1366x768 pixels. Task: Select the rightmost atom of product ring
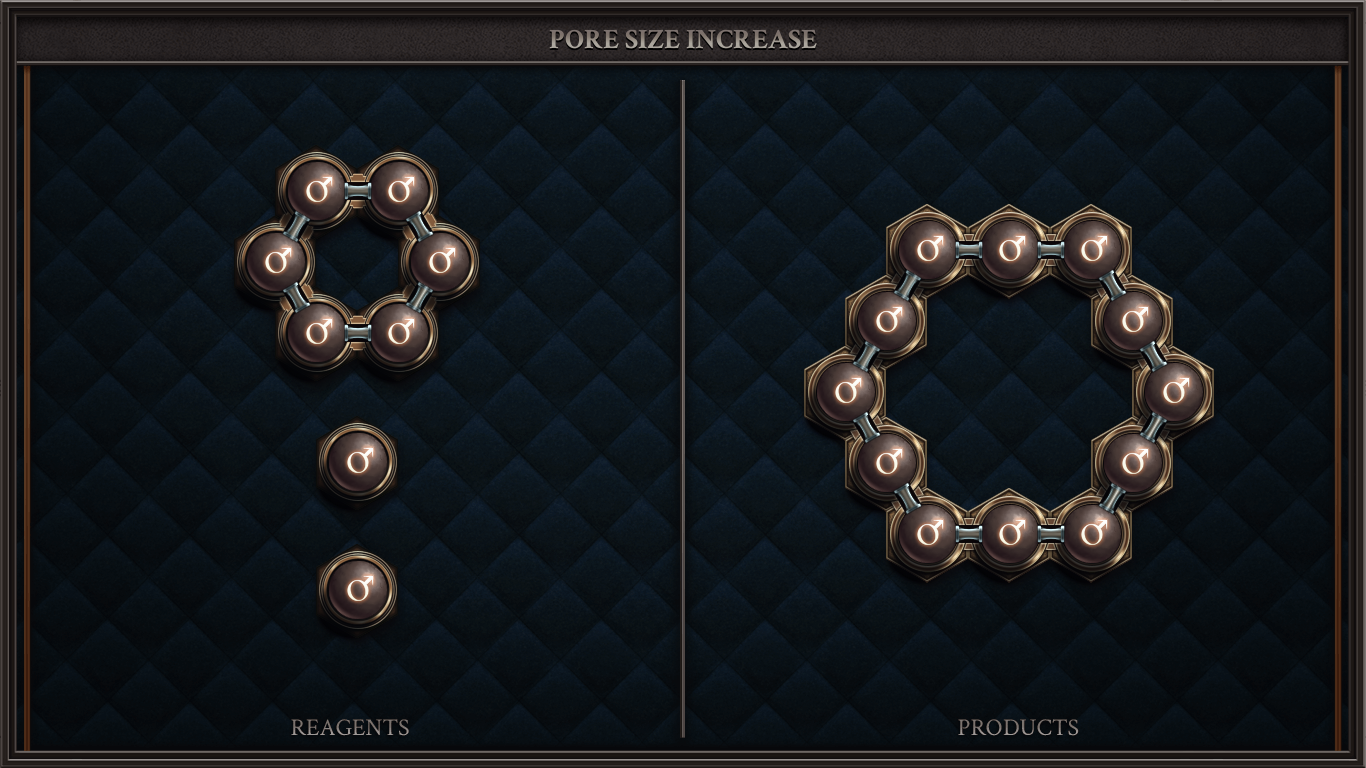tap(1174, 390)
